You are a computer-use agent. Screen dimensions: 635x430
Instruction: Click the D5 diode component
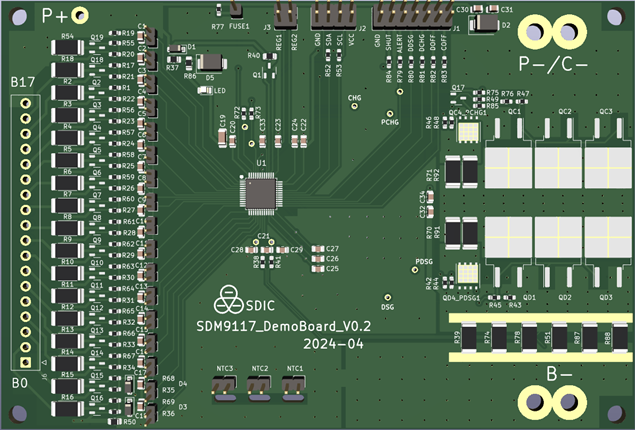pos(211,64)
